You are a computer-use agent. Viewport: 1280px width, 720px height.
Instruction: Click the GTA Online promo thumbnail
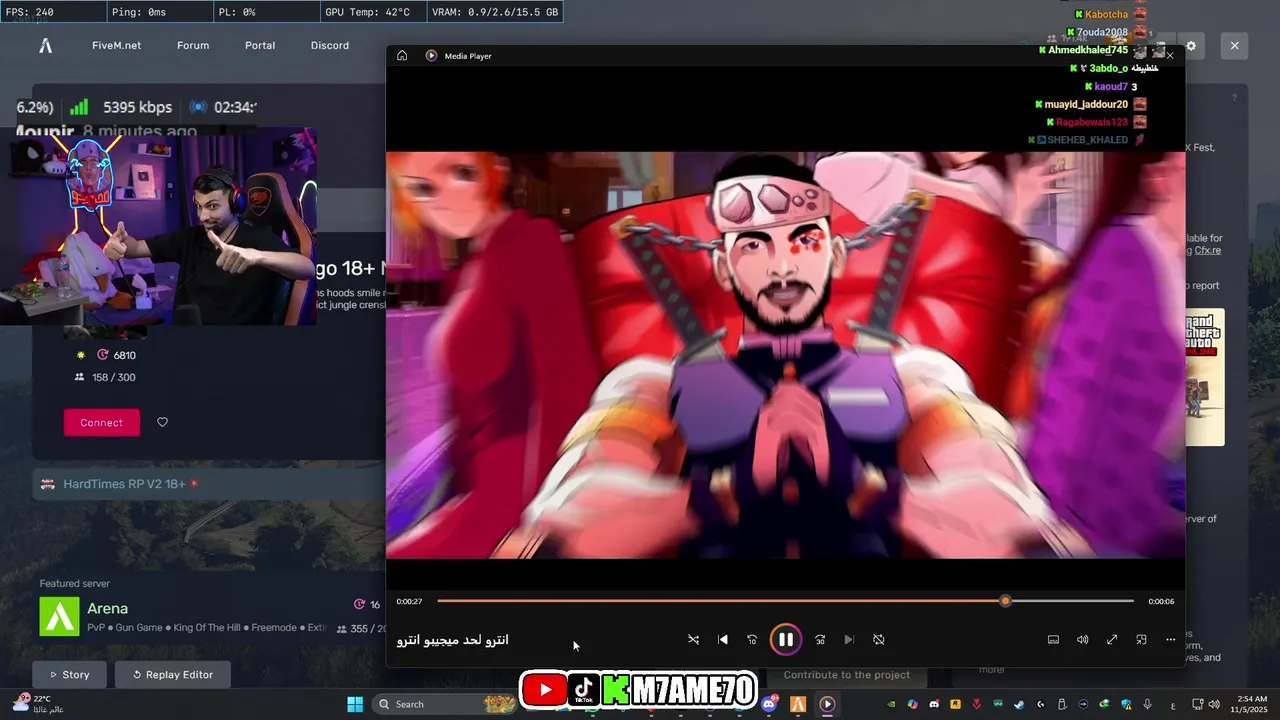click(x=1205, y=377)
